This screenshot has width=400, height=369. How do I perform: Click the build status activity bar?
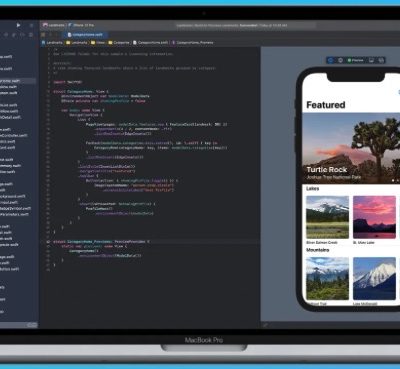point(246,25)
